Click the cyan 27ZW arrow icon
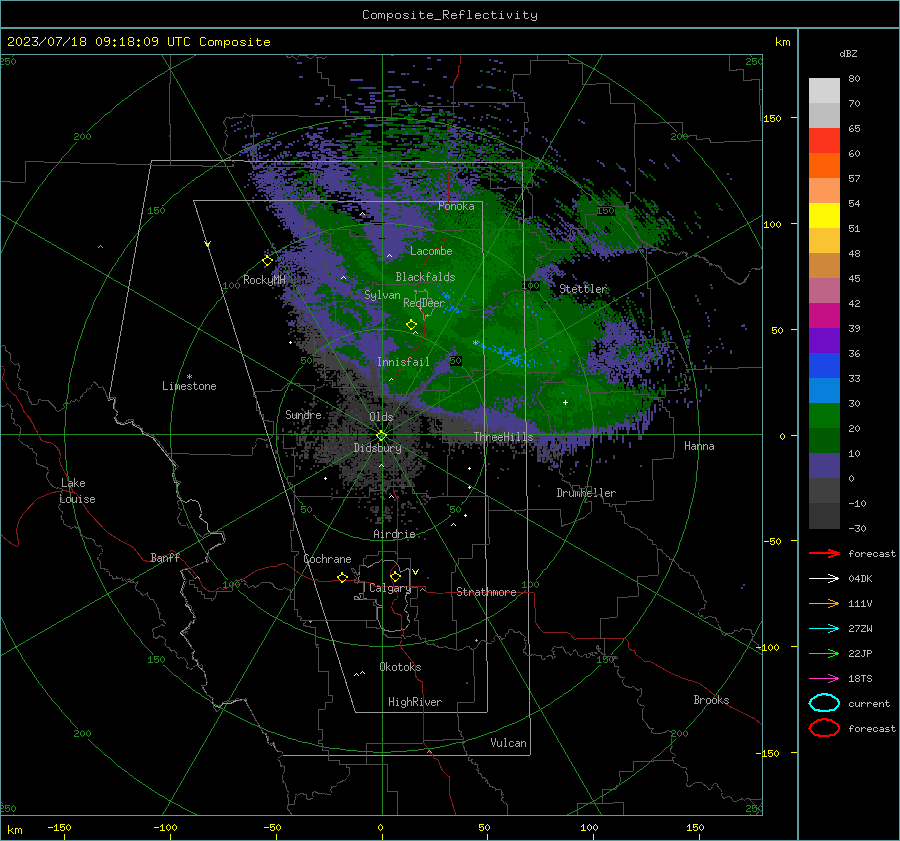Screen dimensions: 900x841 (824, 629)
